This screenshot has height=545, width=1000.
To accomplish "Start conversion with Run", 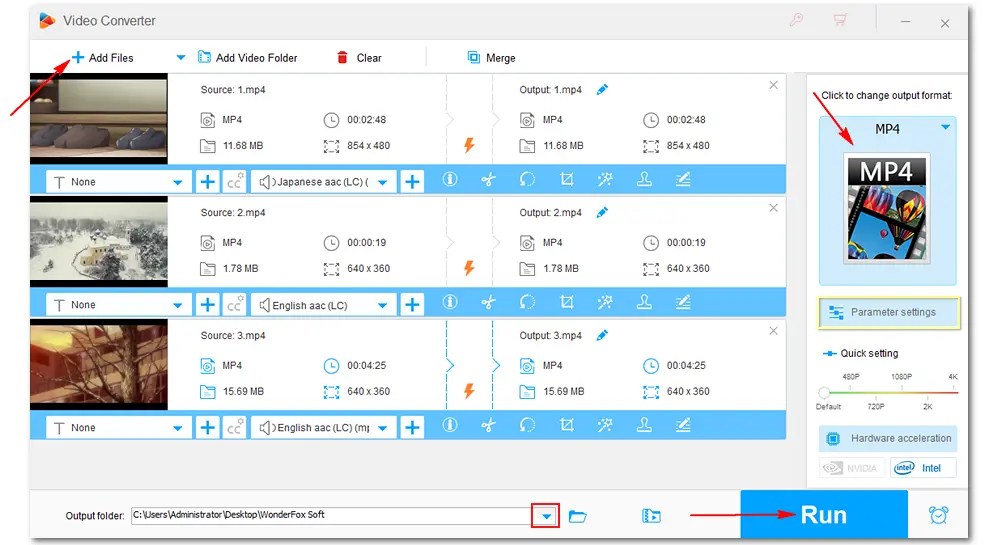I will pos(824,514).
